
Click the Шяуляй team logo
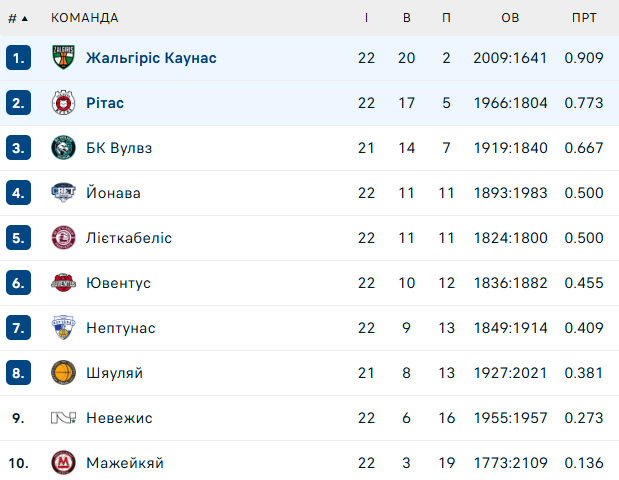click(x=63, y=373)
